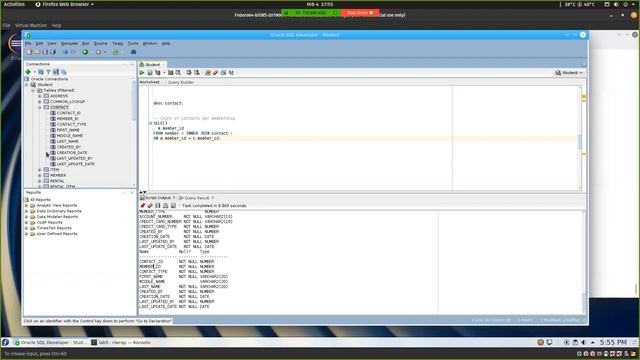The width and height of the screenshot is (640, 360).
Task: Open the Help menu in SQL Developer
Action: tap(166, 43)
